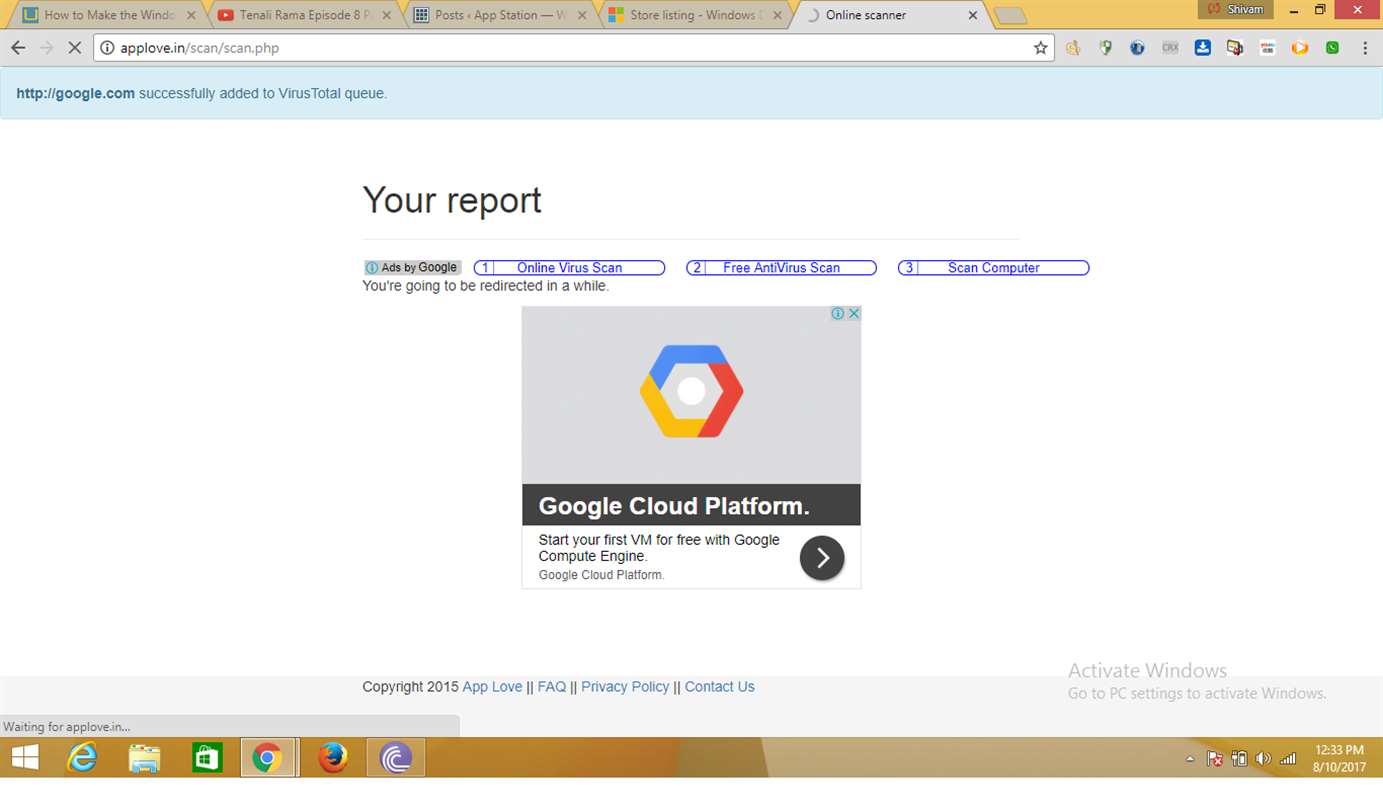Screen dimensions: 1383x810
Task: Close the How to Make the Windows tab
Action: (x=191, y=16)
